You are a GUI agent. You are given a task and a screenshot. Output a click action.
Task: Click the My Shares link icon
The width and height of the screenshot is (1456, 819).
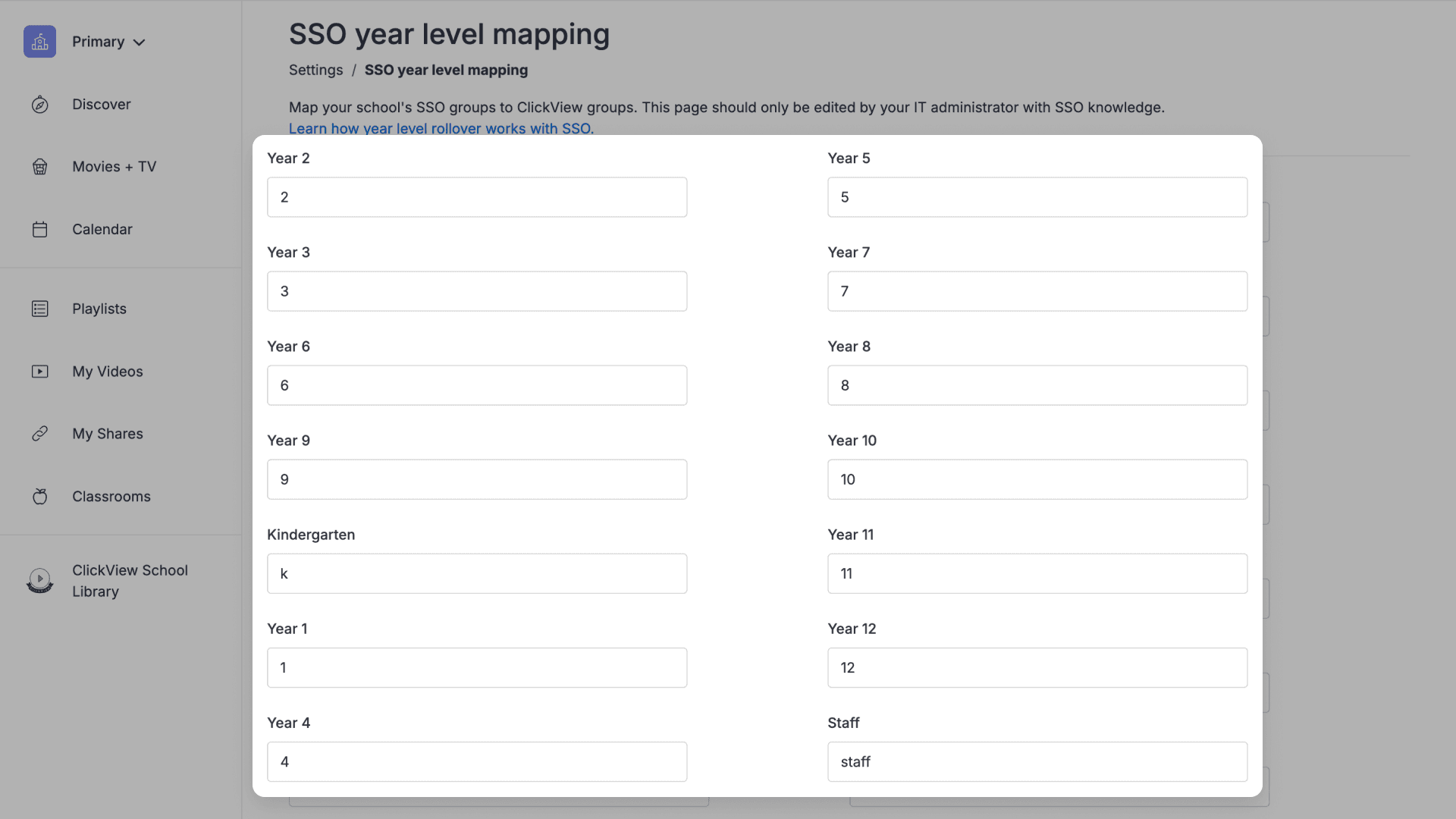(x=40, y=434)
